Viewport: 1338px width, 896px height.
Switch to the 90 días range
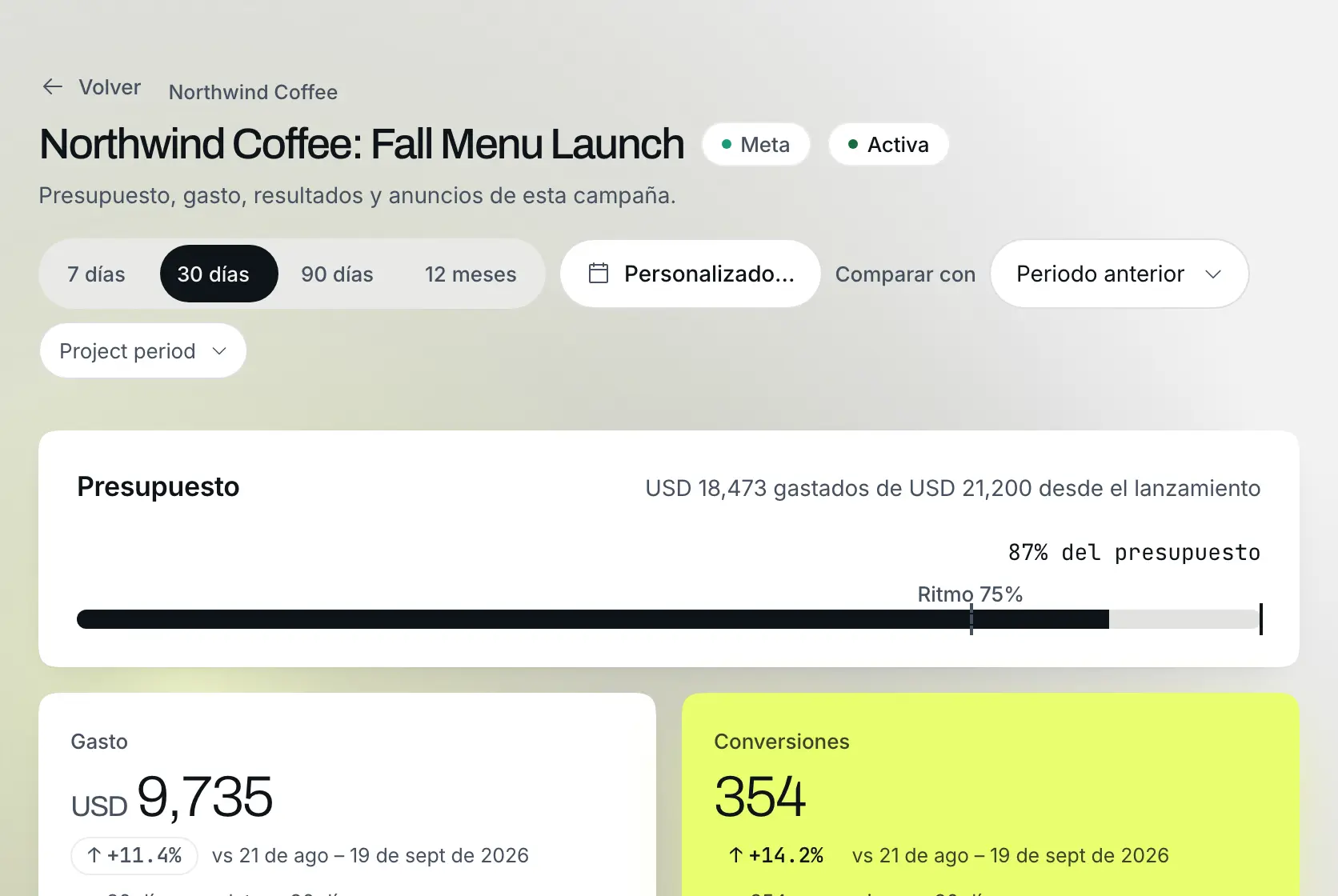pos(337,274)
